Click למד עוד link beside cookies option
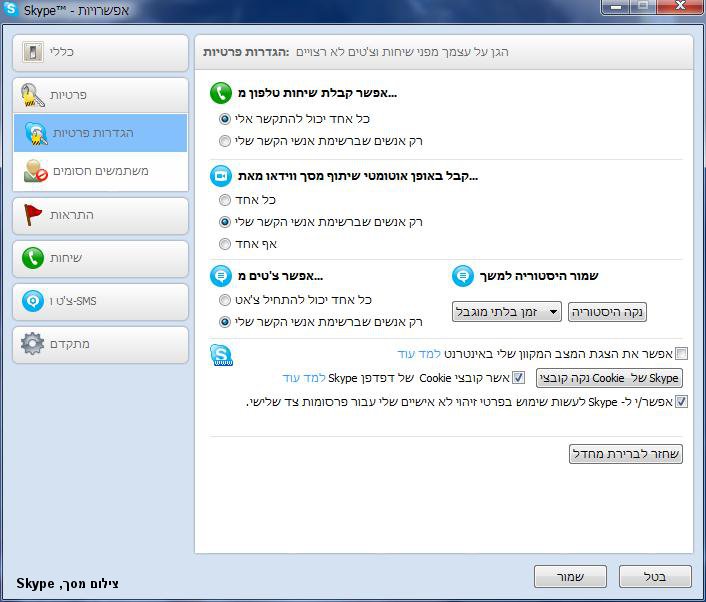The width and height of the screenshot is (706, 602). (304, 378)
